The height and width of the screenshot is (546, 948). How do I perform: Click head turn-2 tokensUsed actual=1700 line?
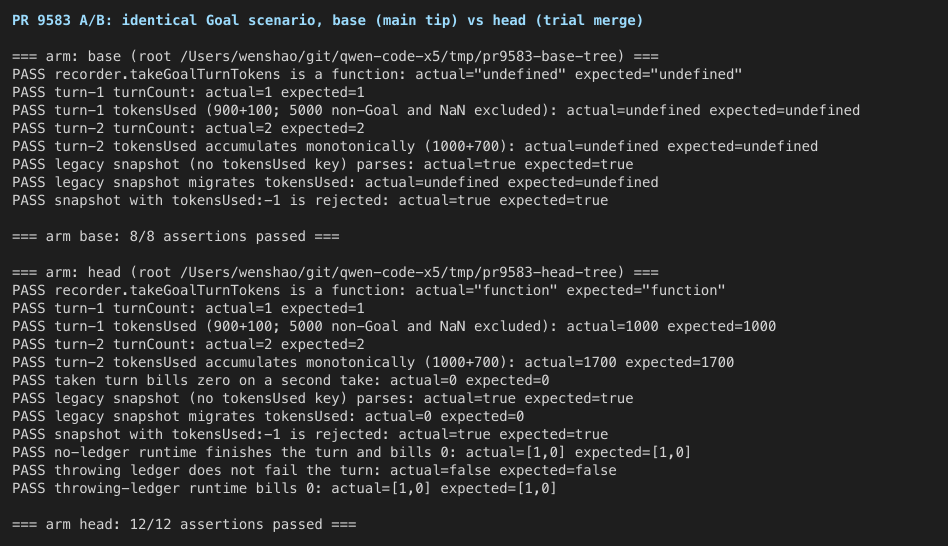pyautogui.click(x=373, y=362)
